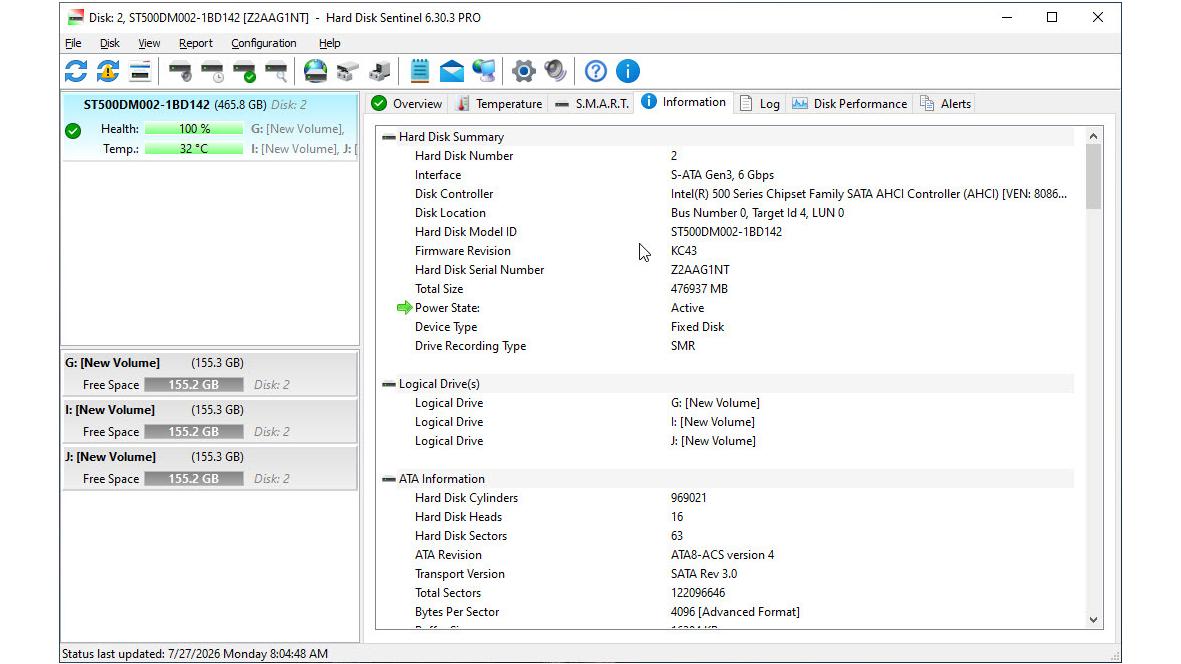Click the disk with clock icon
Screen dimensions: 1181x664
(x=212, y=72)
